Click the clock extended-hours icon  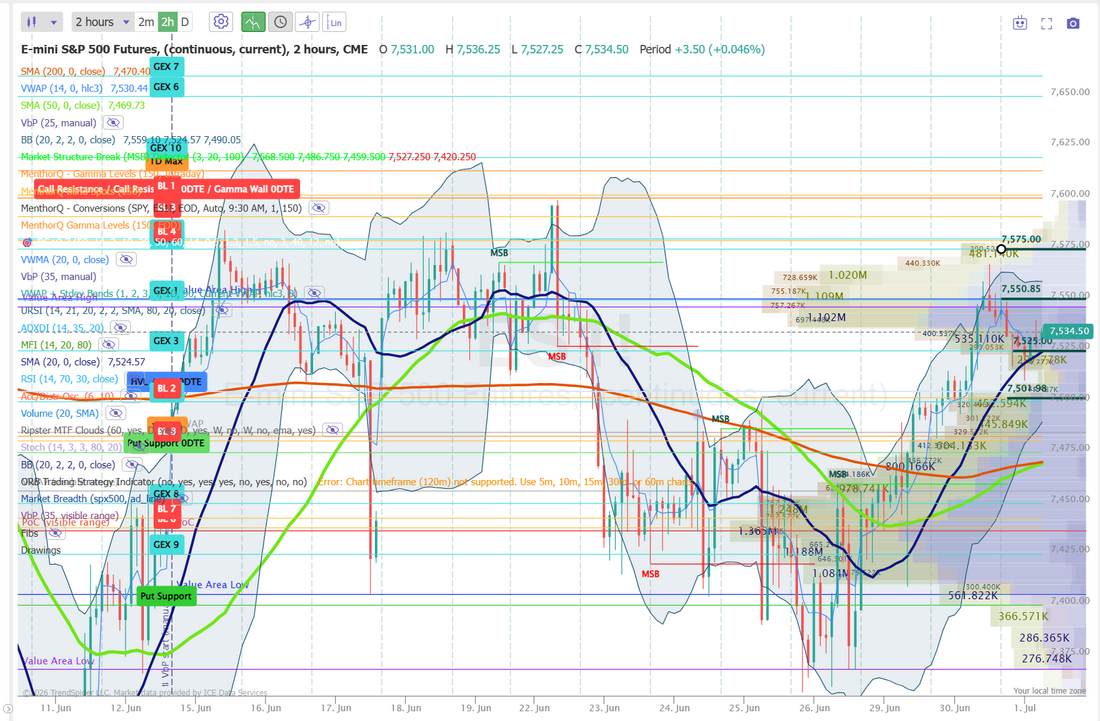(x=280, y=22)
